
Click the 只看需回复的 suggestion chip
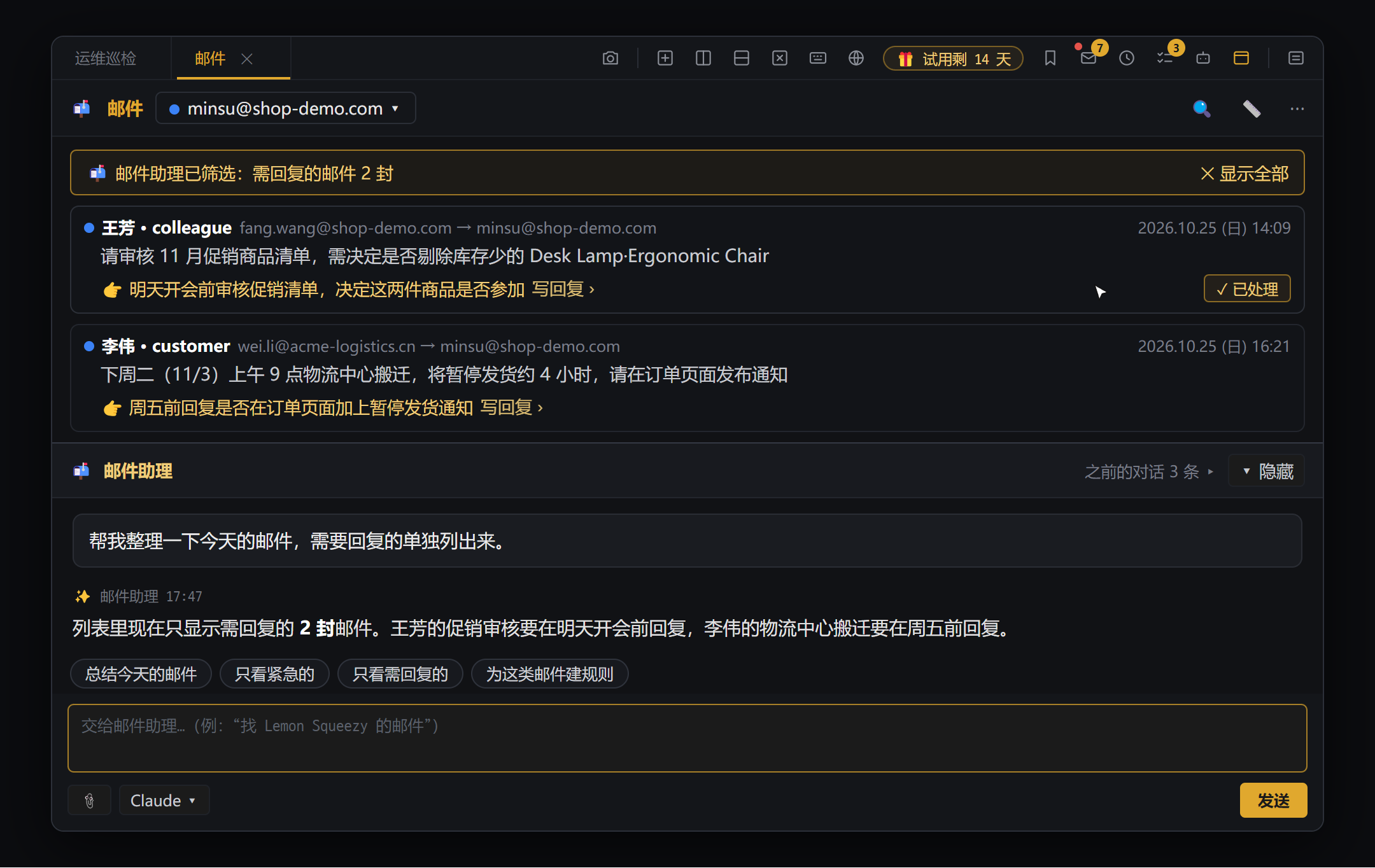point(400,674)
